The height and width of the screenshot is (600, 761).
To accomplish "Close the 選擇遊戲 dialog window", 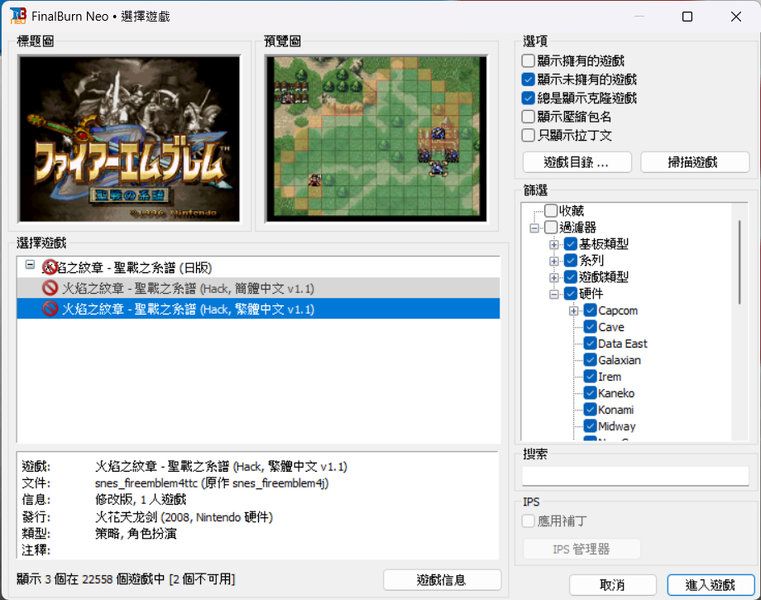I will (x=736, y=17).
